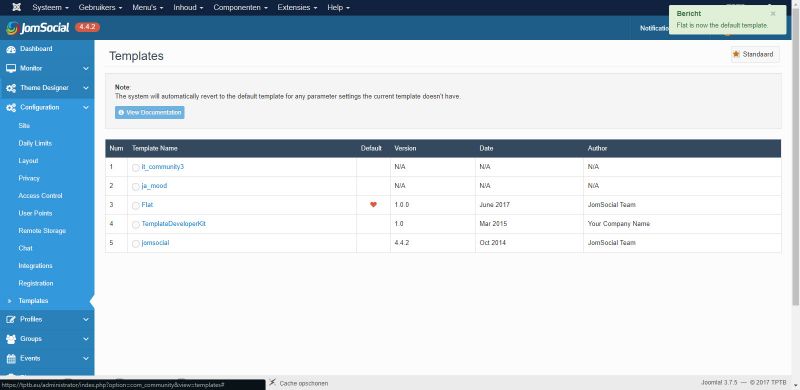This screenshot has width=800, height=390.
Task: Open the Menu's dropdown menu
Action: coord(147,8)
